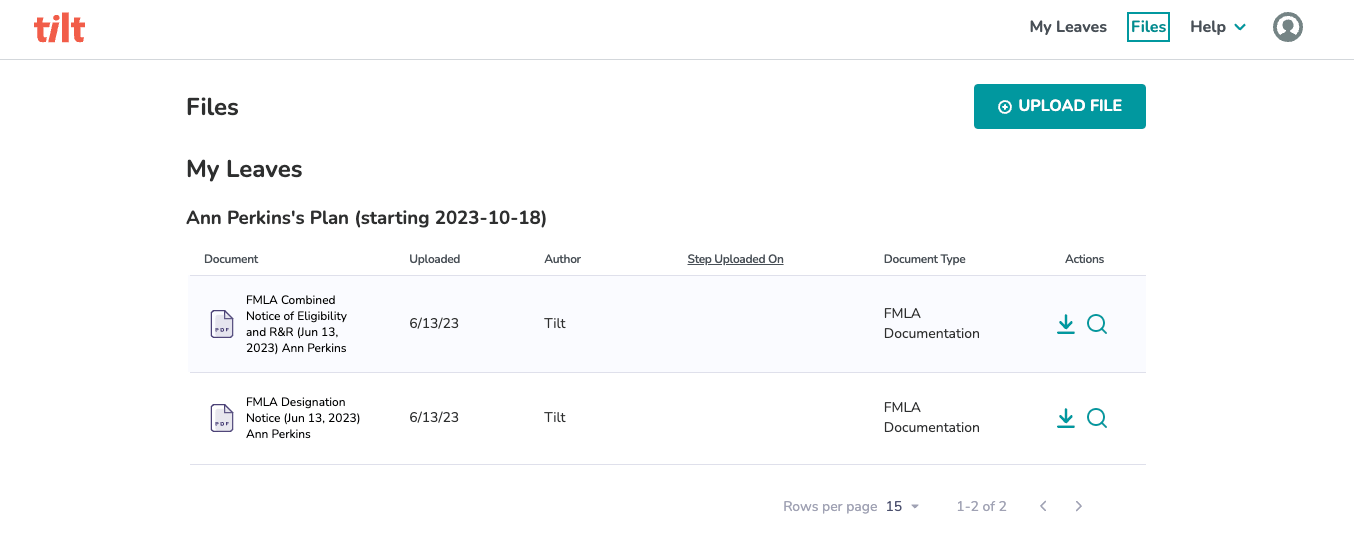This screenshot has width=1354, height=558.
Task: Open the user profile avatar menu
Action: coord(1288,27)
